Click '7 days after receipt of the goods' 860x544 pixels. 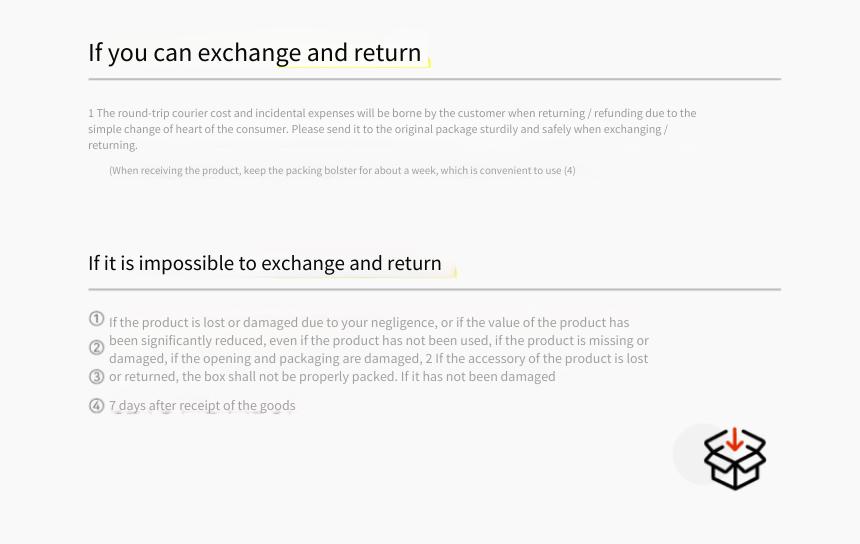pos(202,406)
